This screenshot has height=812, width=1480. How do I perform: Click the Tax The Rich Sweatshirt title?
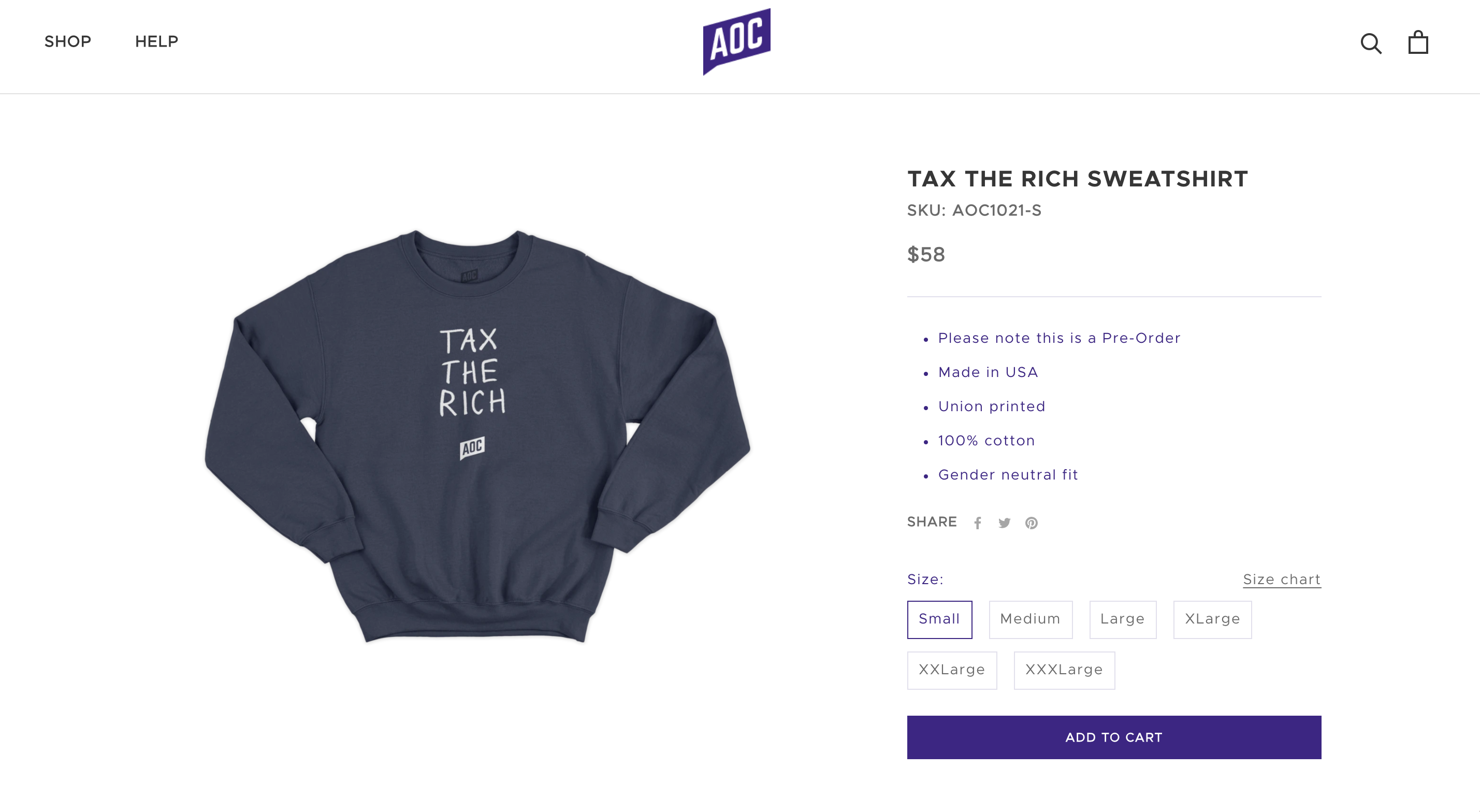point(1077,179)
